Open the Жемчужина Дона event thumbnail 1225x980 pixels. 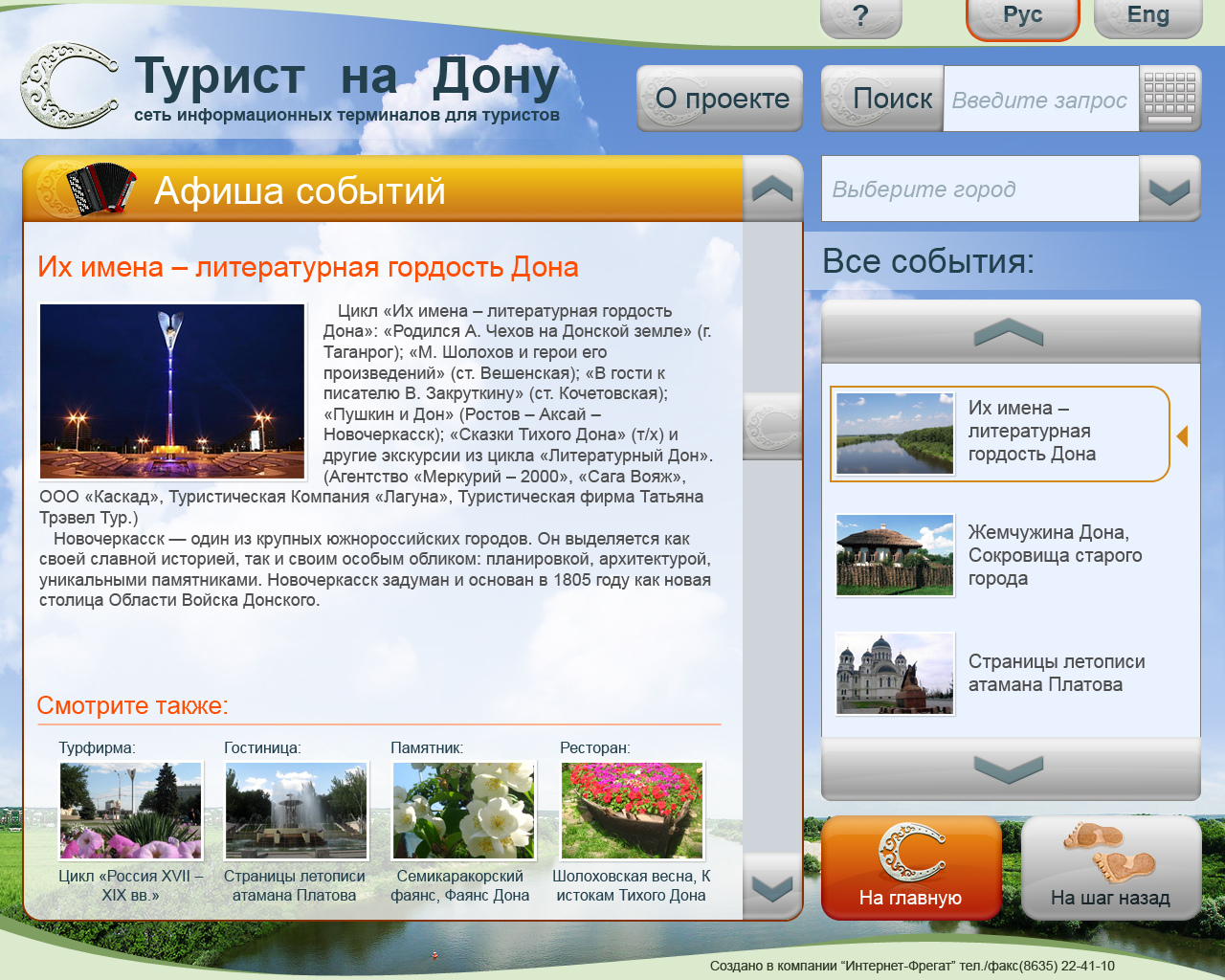coord(893,553)
